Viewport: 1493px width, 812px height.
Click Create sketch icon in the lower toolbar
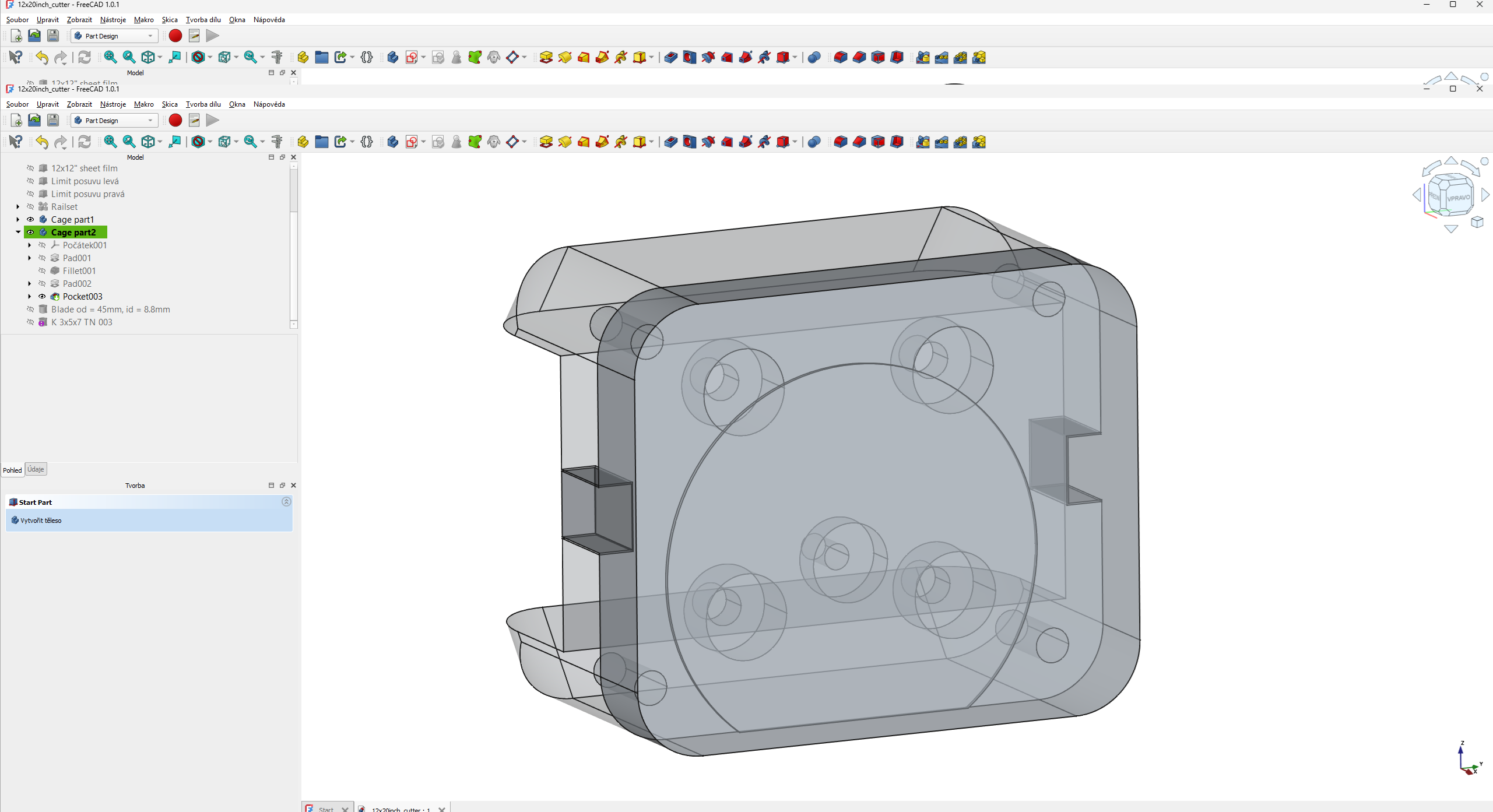point(412,142)
